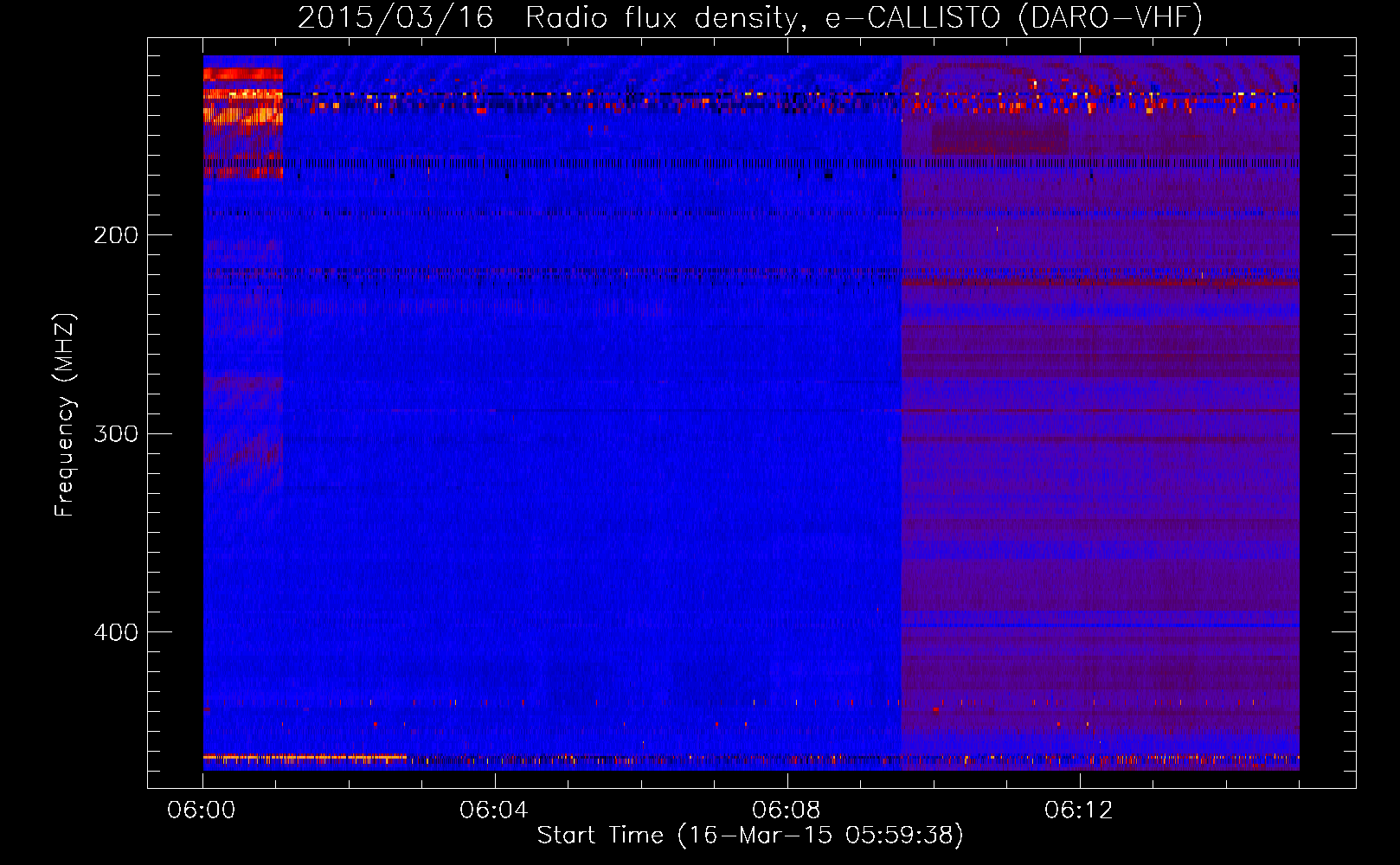Screen dimensions: 1400x865
Task: Click the 300 frequency tick label
Action: click(116, 433)
